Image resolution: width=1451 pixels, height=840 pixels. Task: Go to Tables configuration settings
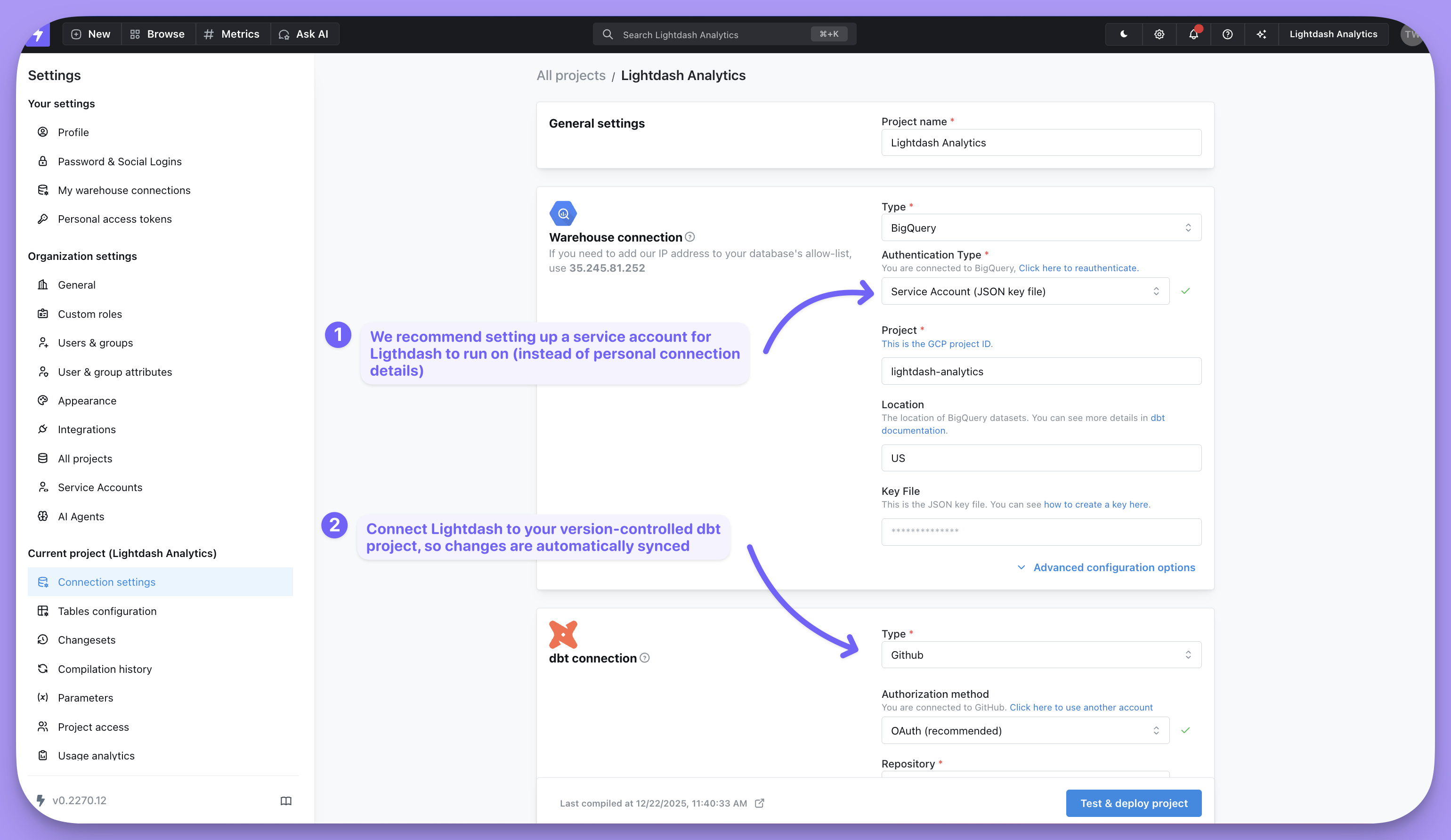[x=107, y=611]
